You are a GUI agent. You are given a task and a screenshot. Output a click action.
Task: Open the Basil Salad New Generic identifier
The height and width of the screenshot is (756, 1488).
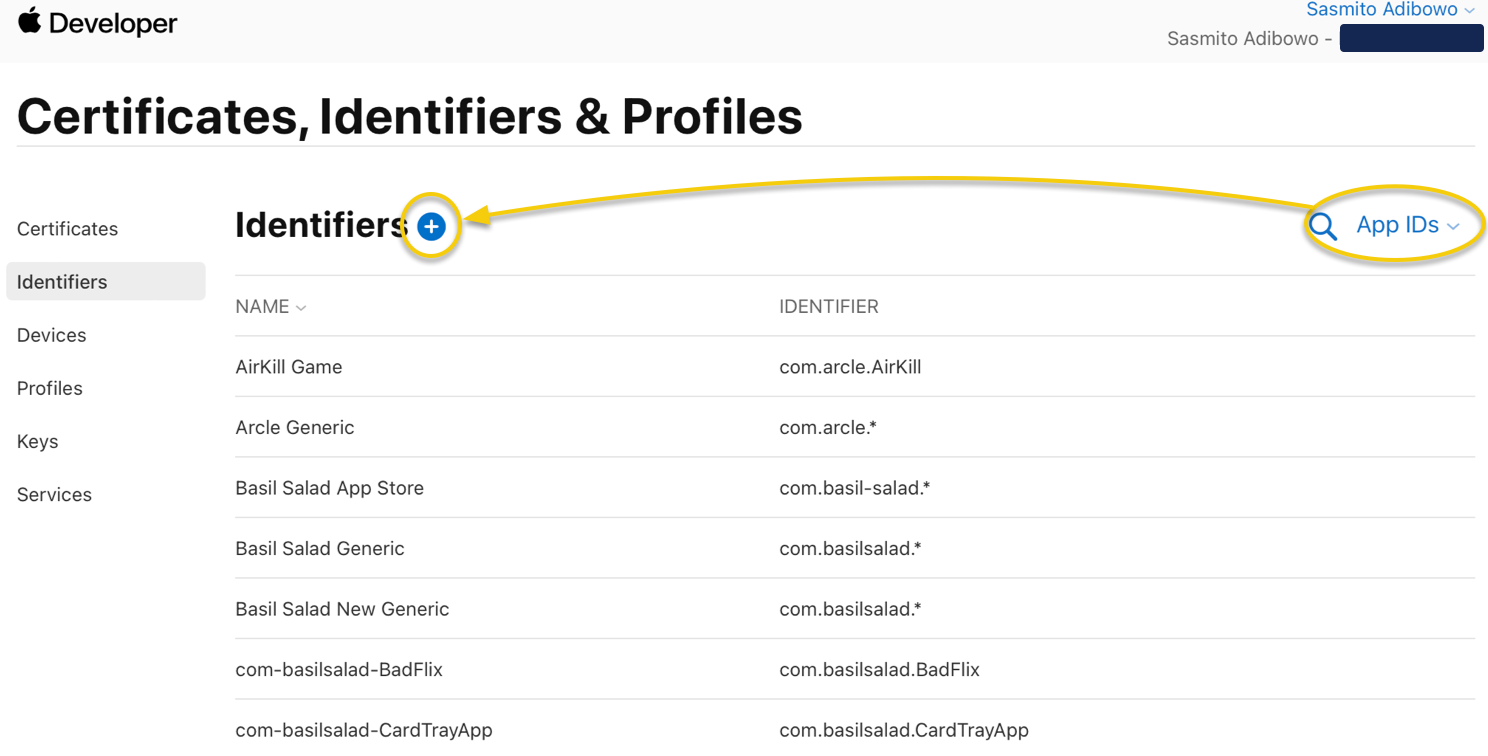click(342, 609)
